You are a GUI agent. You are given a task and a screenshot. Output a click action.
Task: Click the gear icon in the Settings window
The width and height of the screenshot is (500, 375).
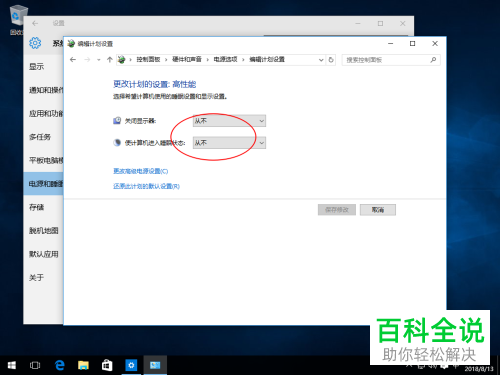35,43
